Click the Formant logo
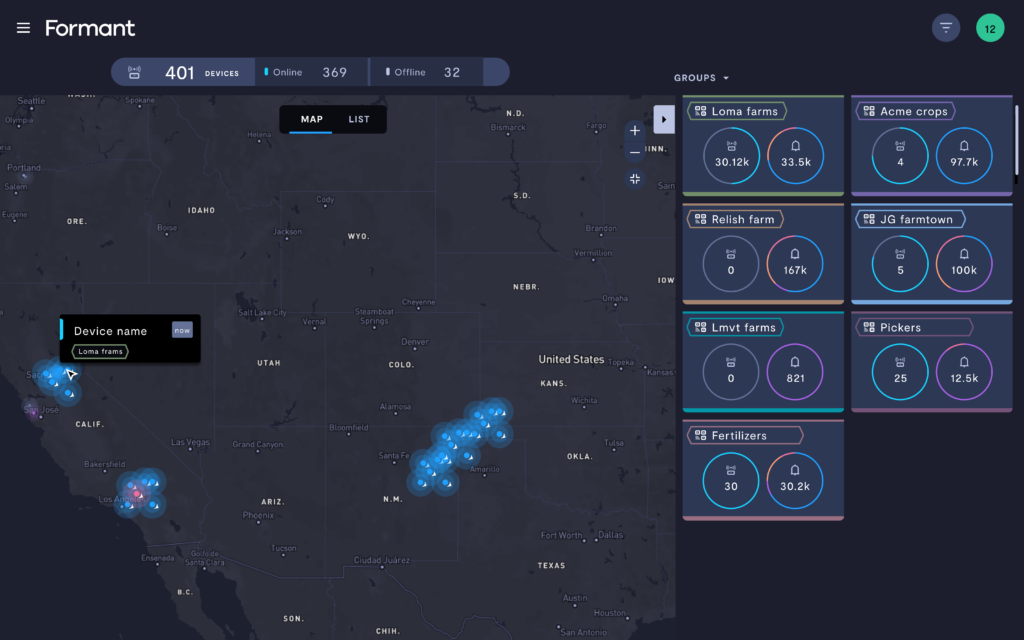The width and height of the screenshot is (1024, 640). point(90,28)
